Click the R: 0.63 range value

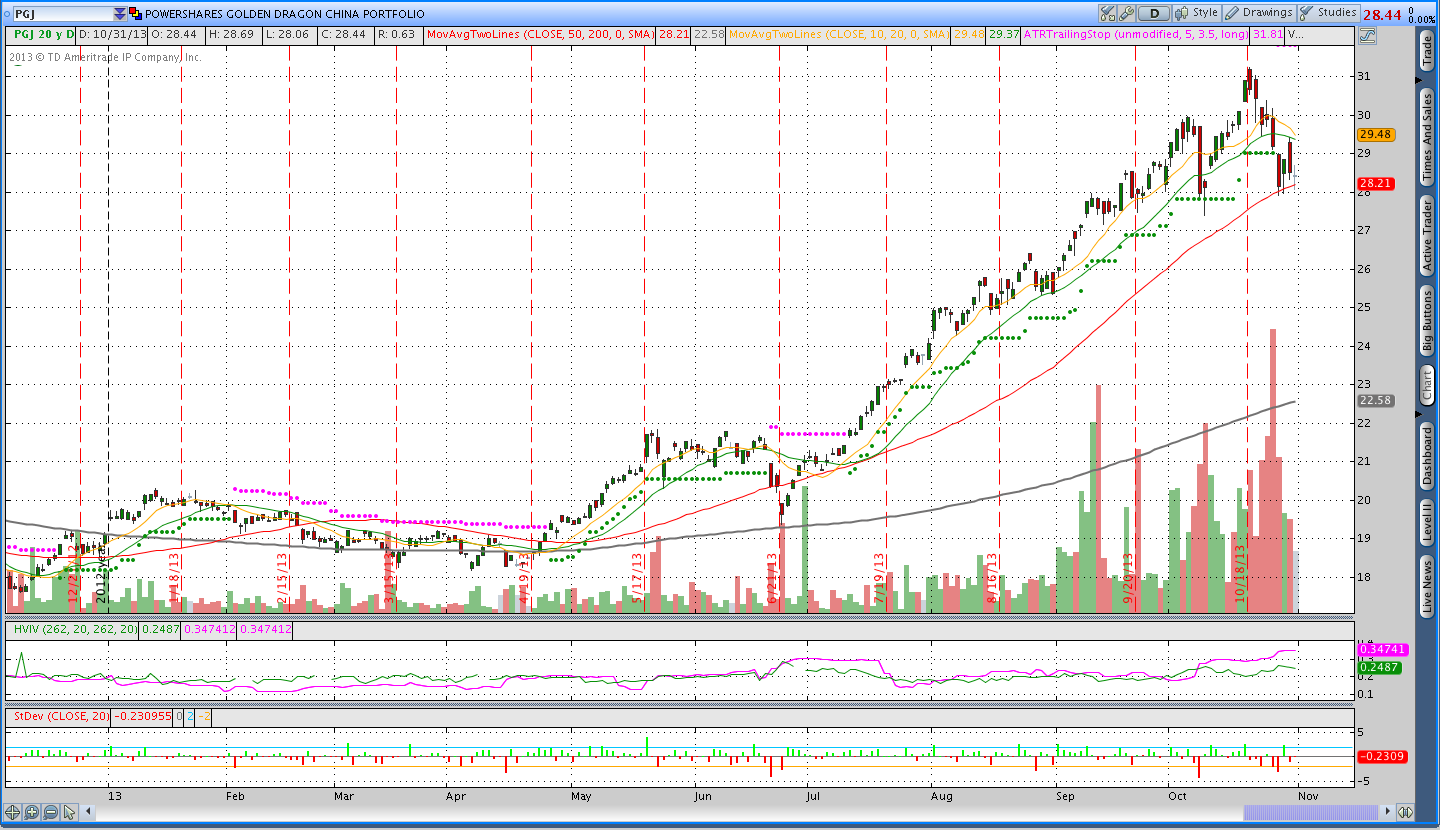[396, 34]
